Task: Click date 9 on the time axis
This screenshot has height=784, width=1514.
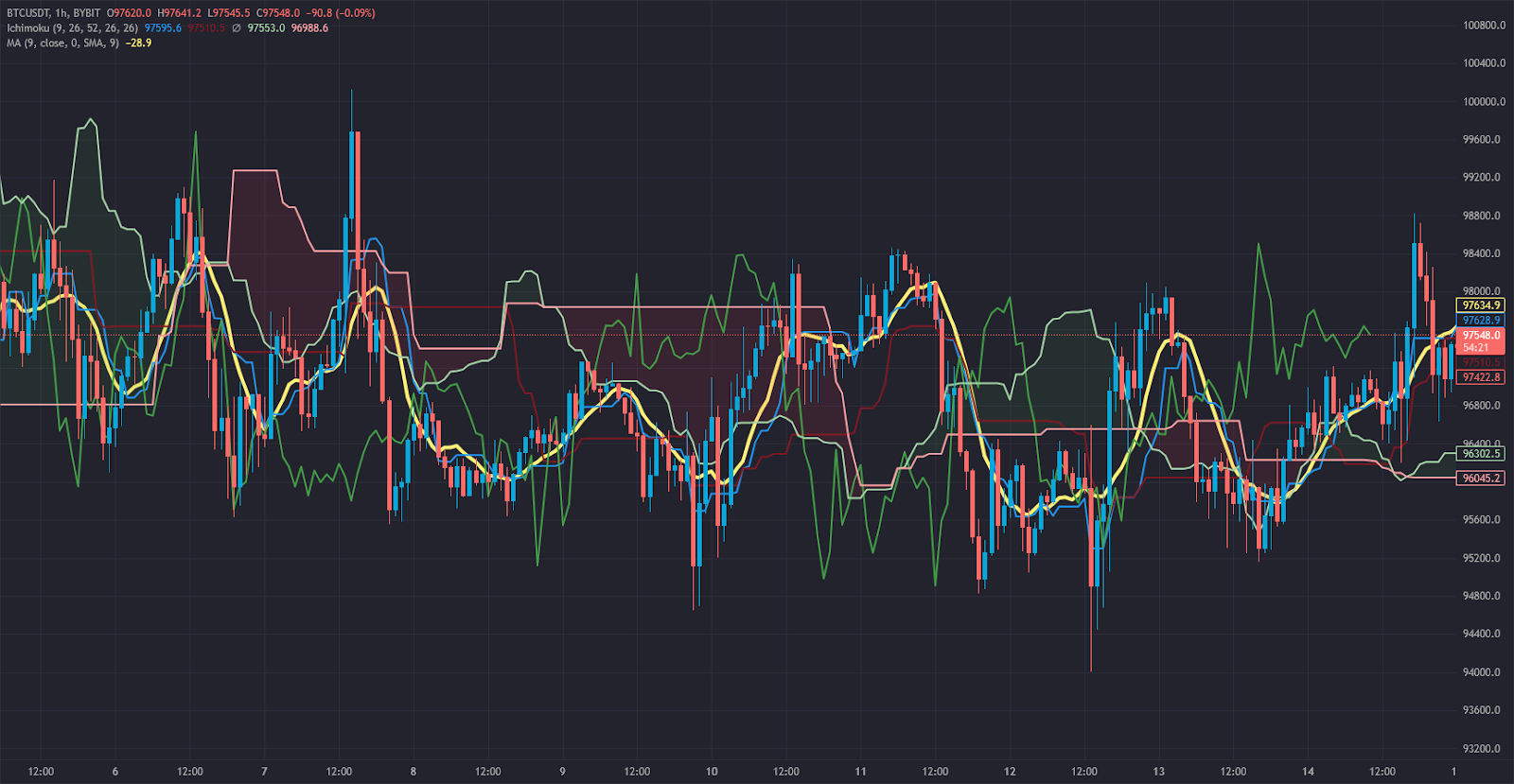Action: tap(562, 772)
